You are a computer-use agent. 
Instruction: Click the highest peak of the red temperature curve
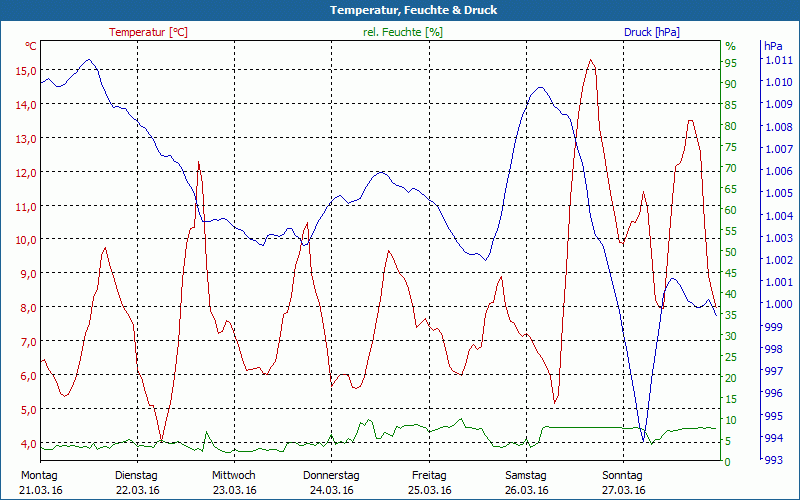coord(591,60)
